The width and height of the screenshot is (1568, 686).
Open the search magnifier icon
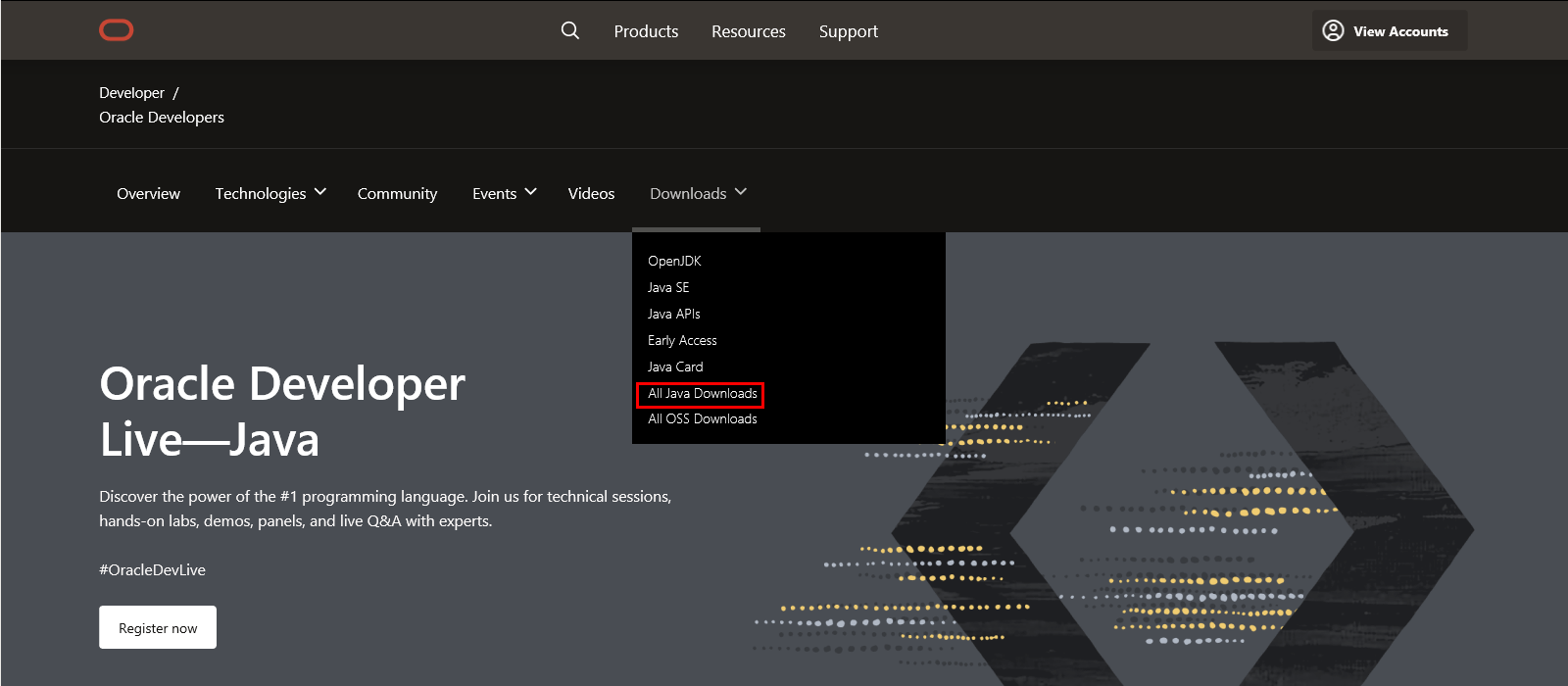pos(570,30)
